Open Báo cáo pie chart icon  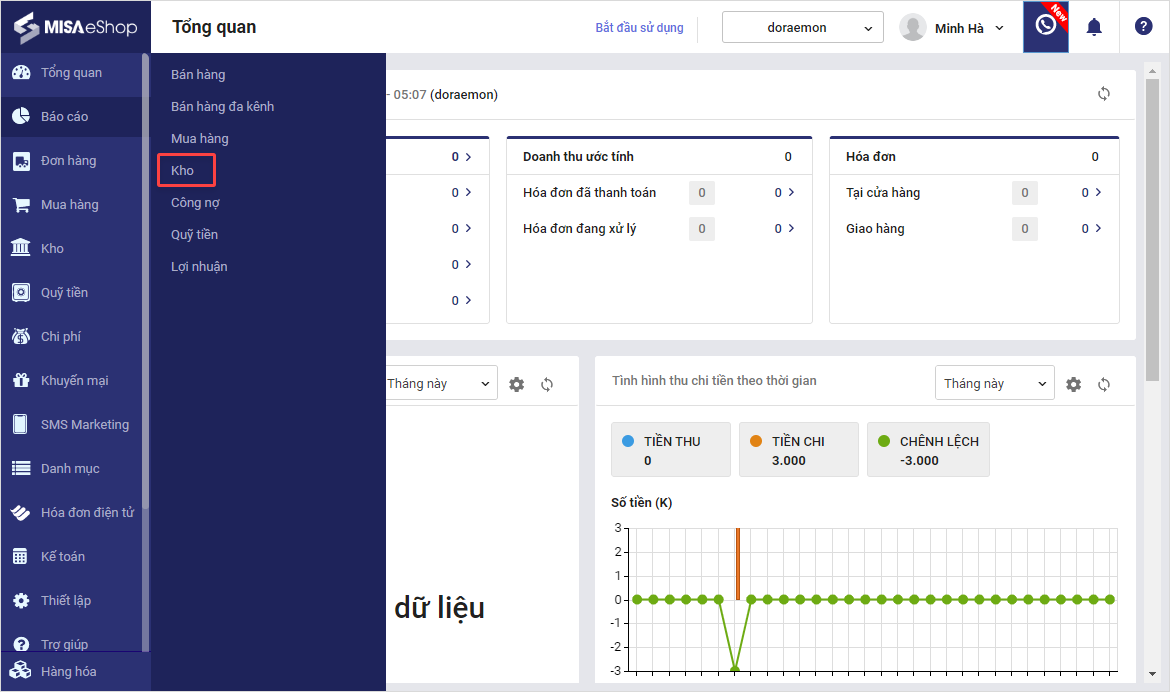pyautogui.click(x=22, y=116)
